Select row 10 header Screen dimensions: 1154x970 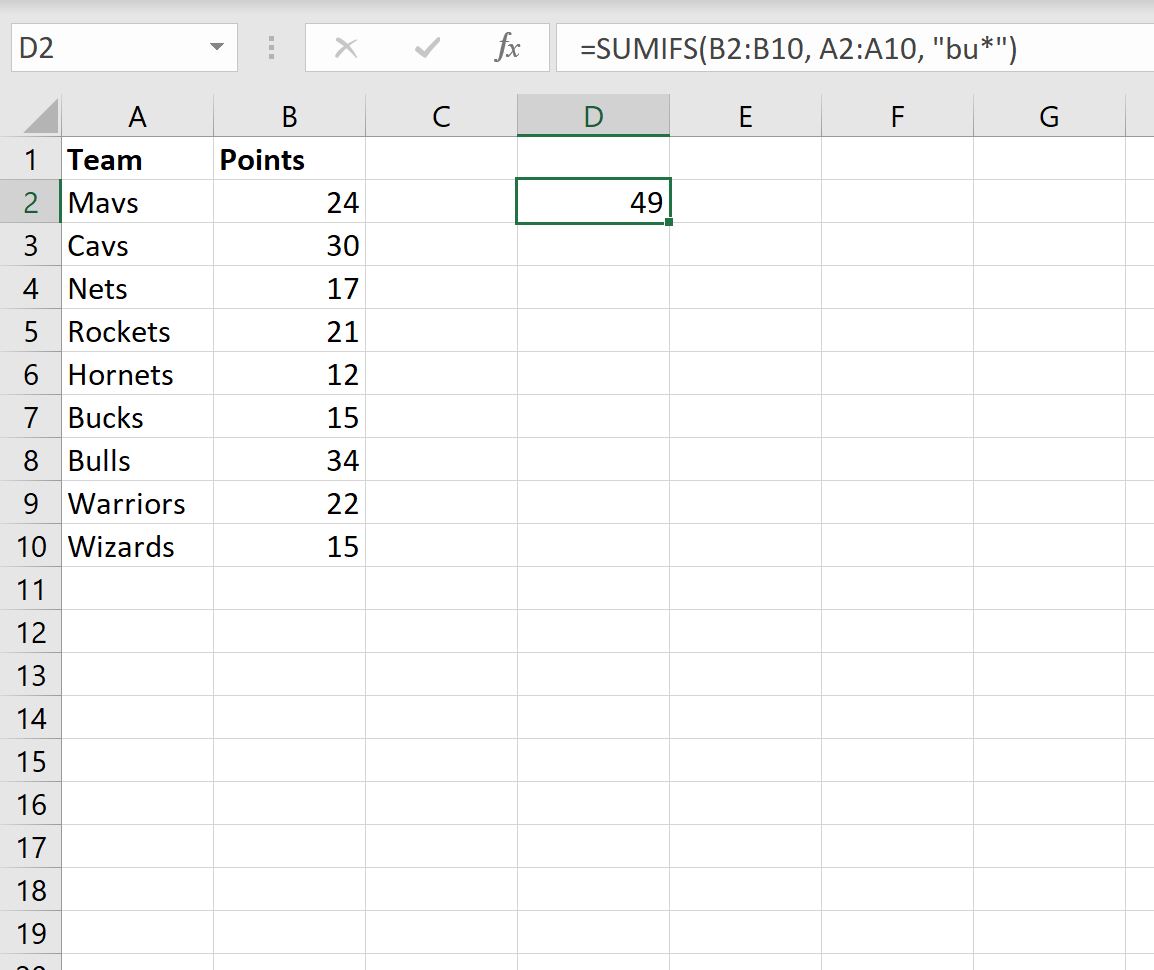pyautogui.click(x=31, y=546)
